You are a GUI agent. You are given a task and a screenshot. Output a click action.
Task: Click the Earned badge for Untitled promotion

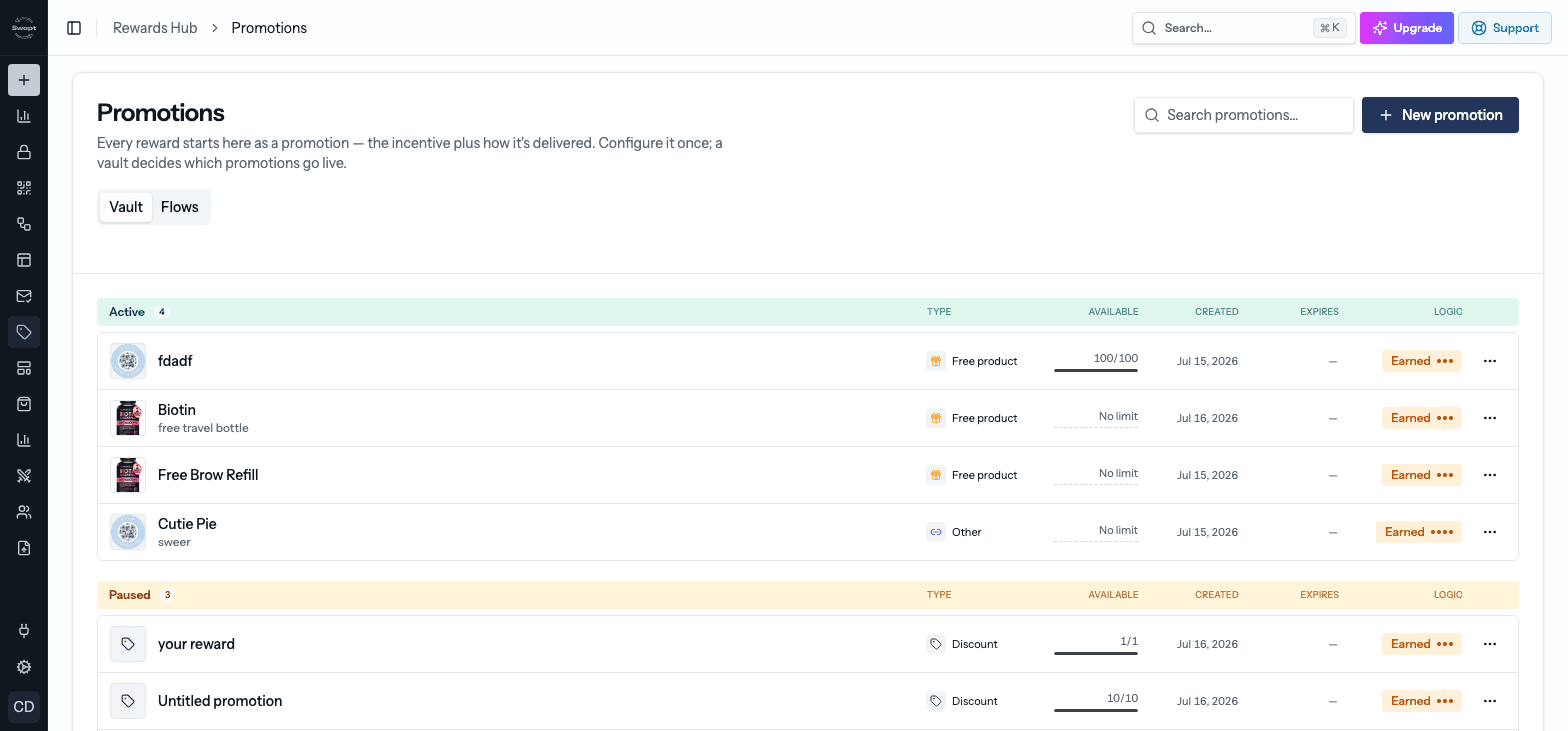pos(1422,701)
